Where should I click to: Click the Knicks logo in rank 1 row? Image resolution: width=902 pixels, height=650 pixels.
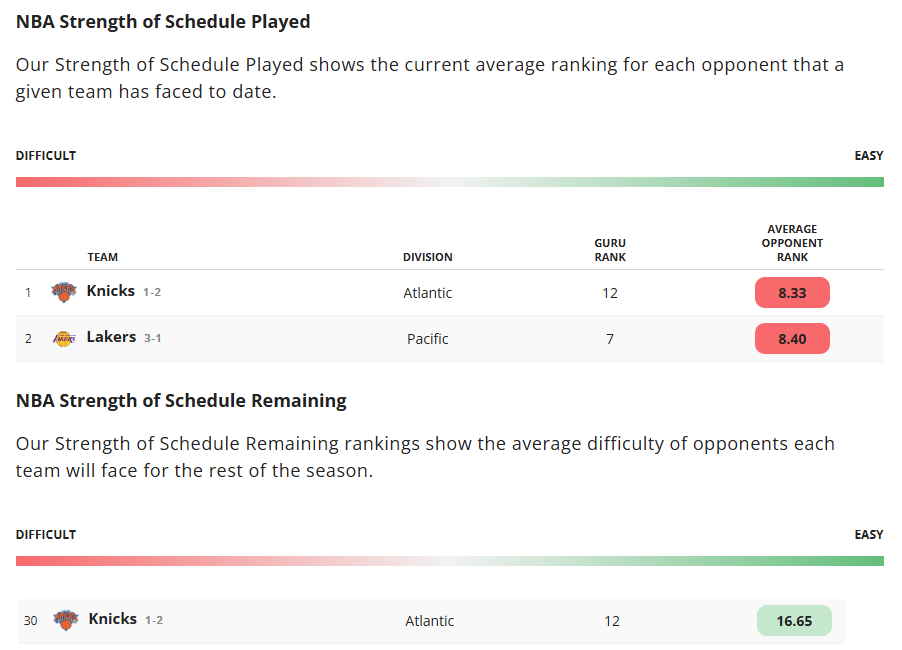[64, 292]
